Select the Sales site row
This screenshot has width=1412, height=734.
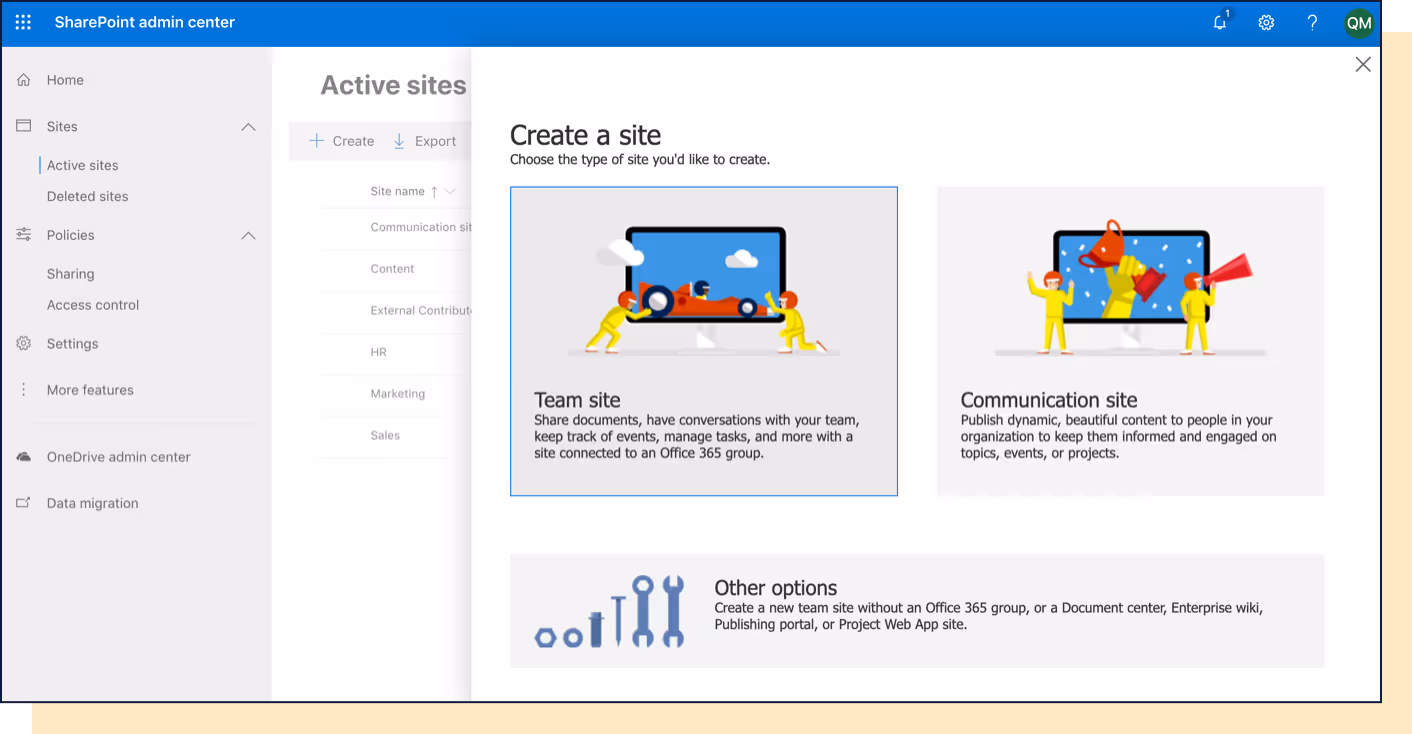[396, 436]
